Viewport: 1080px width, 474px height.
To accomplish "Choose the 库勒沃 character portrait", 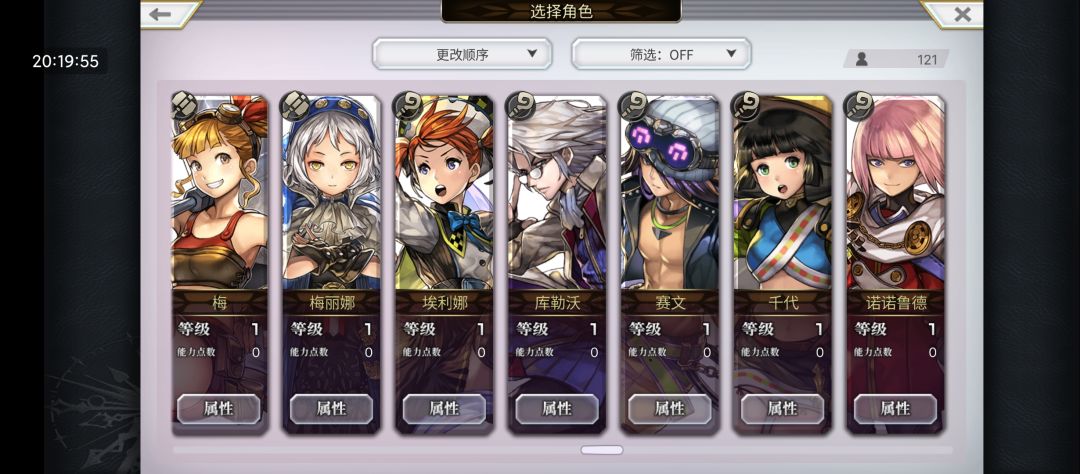I will pyautogui.click(x=557, y=192).
